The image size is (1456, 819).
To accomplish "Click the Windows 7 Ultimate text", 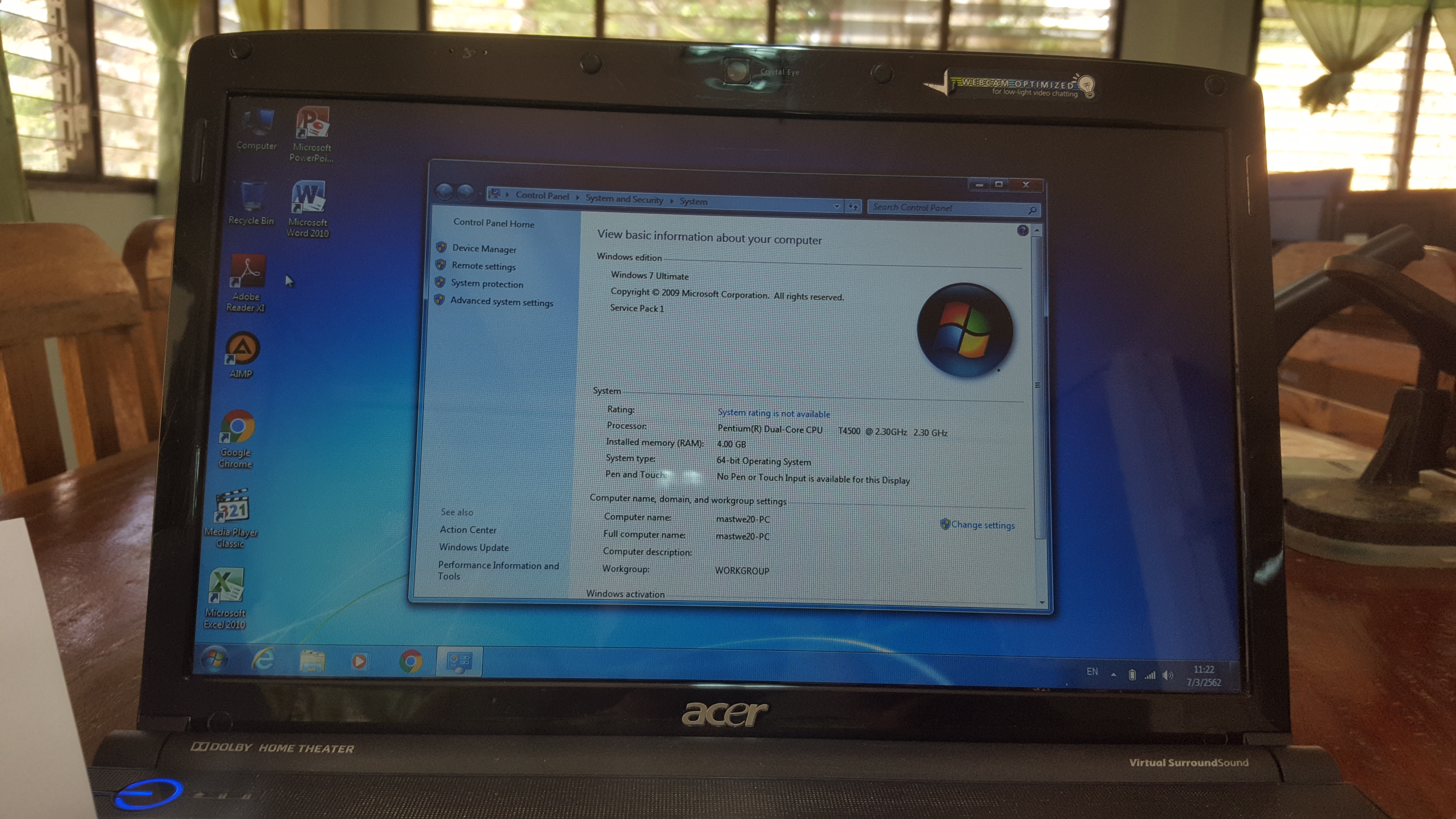I will (x=649, y=276).
